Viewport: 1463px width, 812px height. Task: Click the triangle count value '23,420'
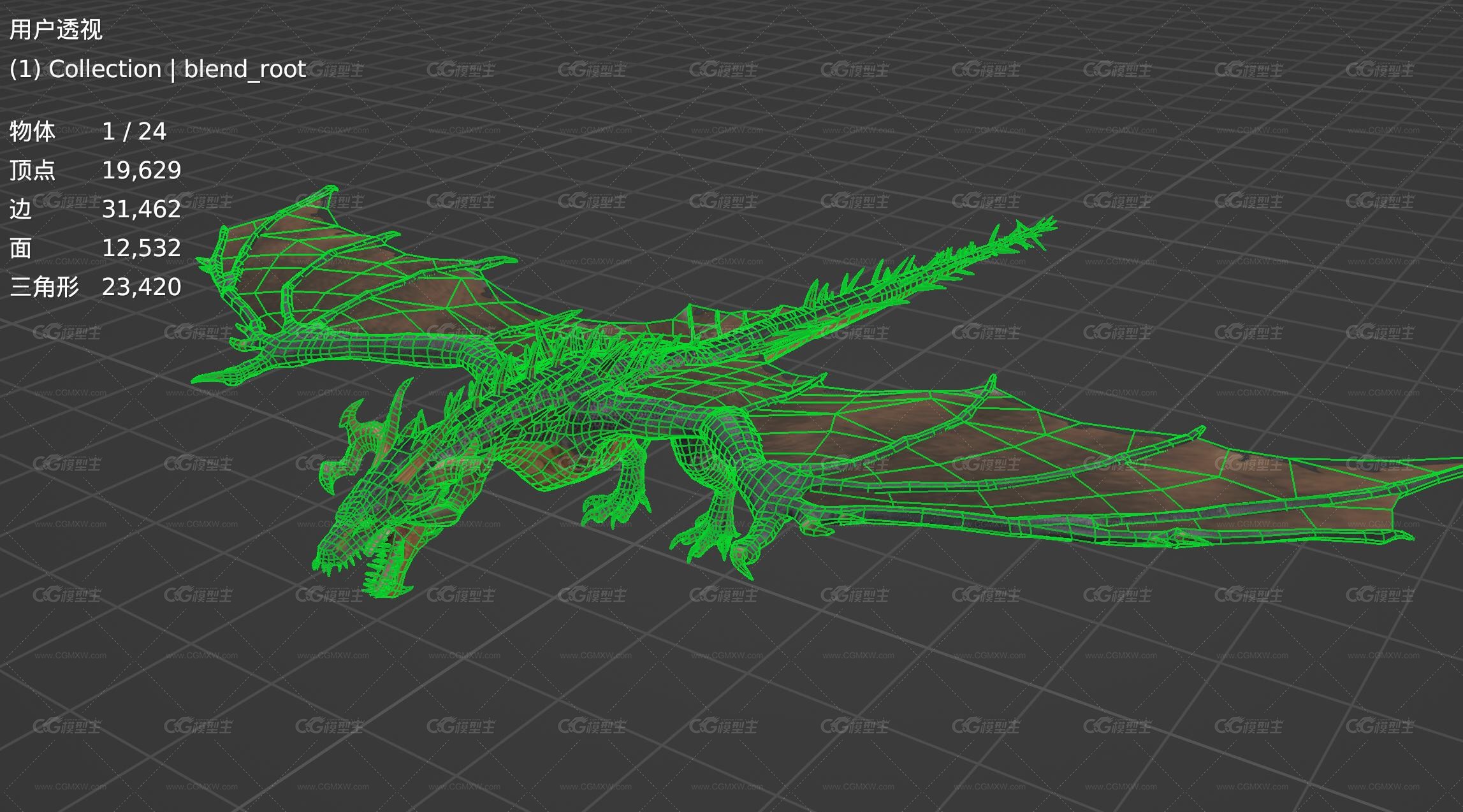(x=142, y=287)
